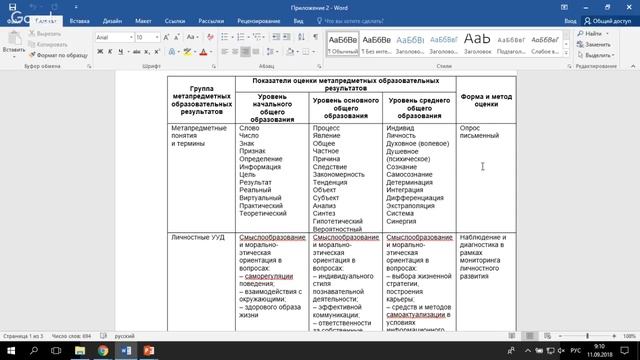Screen dimensions: 640x360
Task: Click the Заменить (Replace) button
Action: [594, 44]
